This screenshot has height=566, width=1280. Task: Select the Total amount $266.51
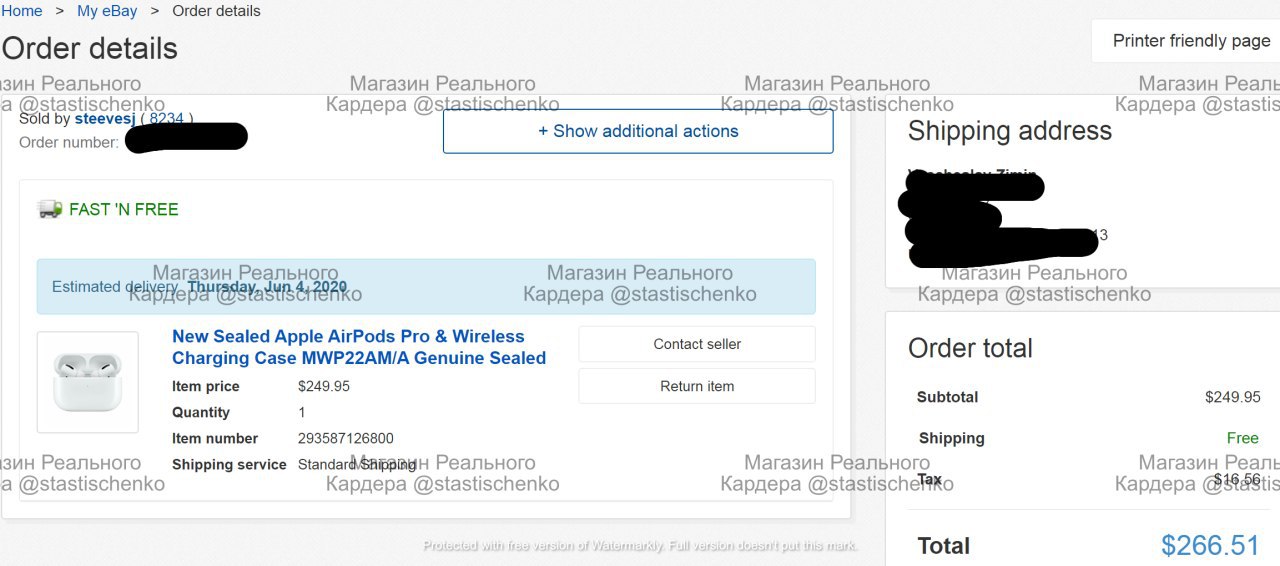(1210, 545)
